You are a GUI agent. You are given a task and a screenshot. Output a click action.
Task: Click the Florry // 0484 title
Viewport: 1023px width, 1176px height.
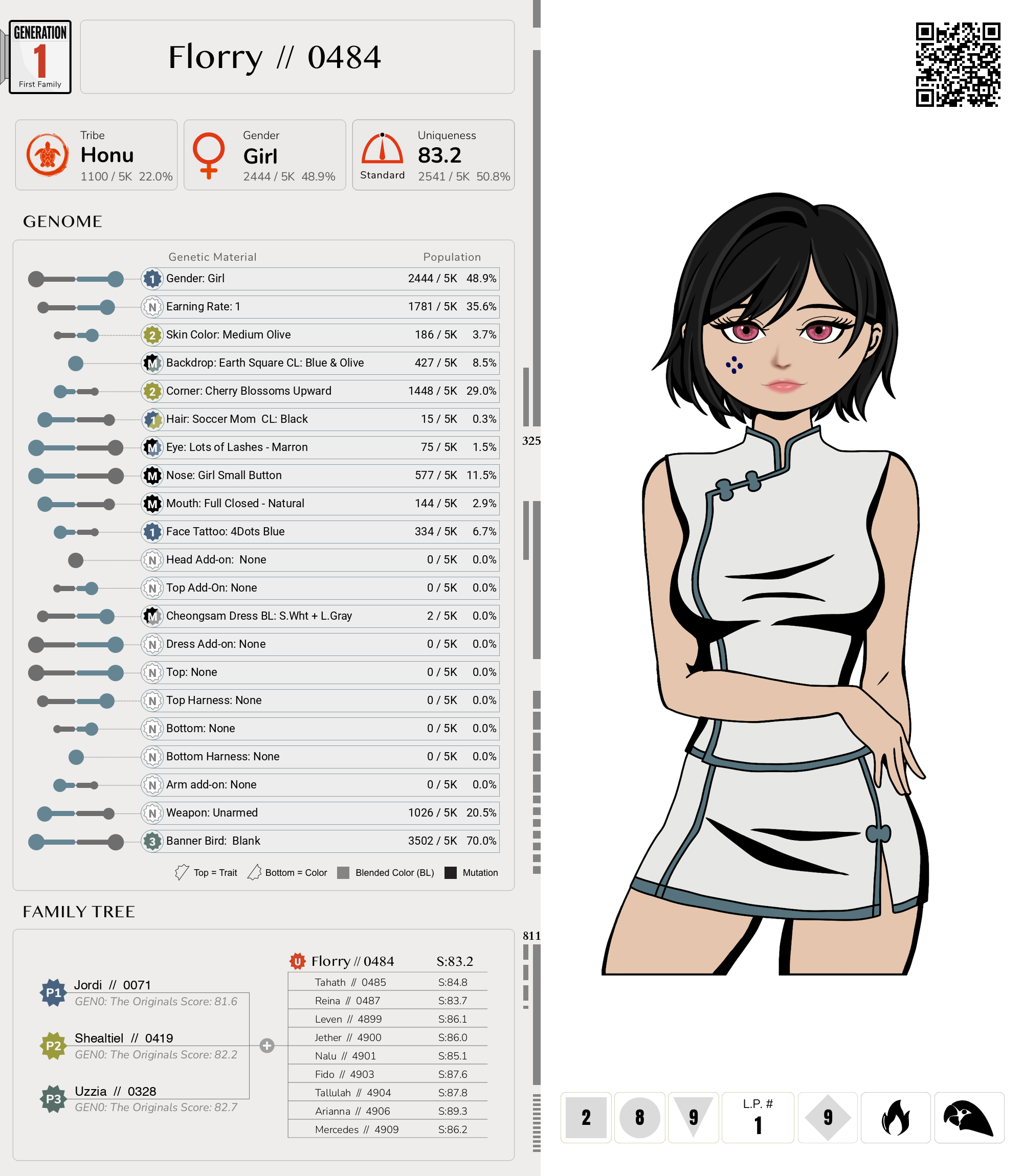(x=275, y=57)
